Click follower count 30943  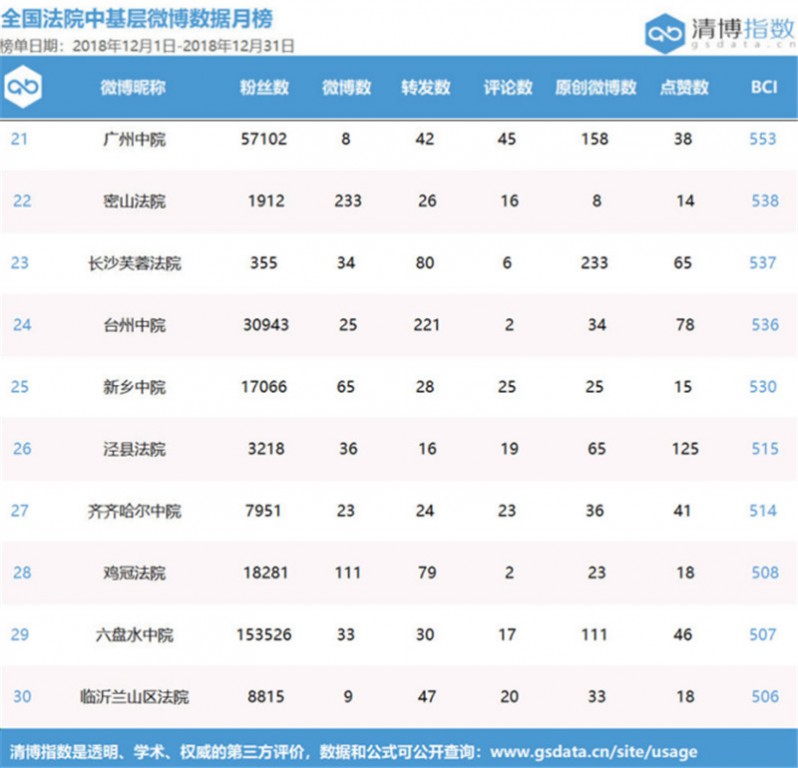tap(266, 325)
